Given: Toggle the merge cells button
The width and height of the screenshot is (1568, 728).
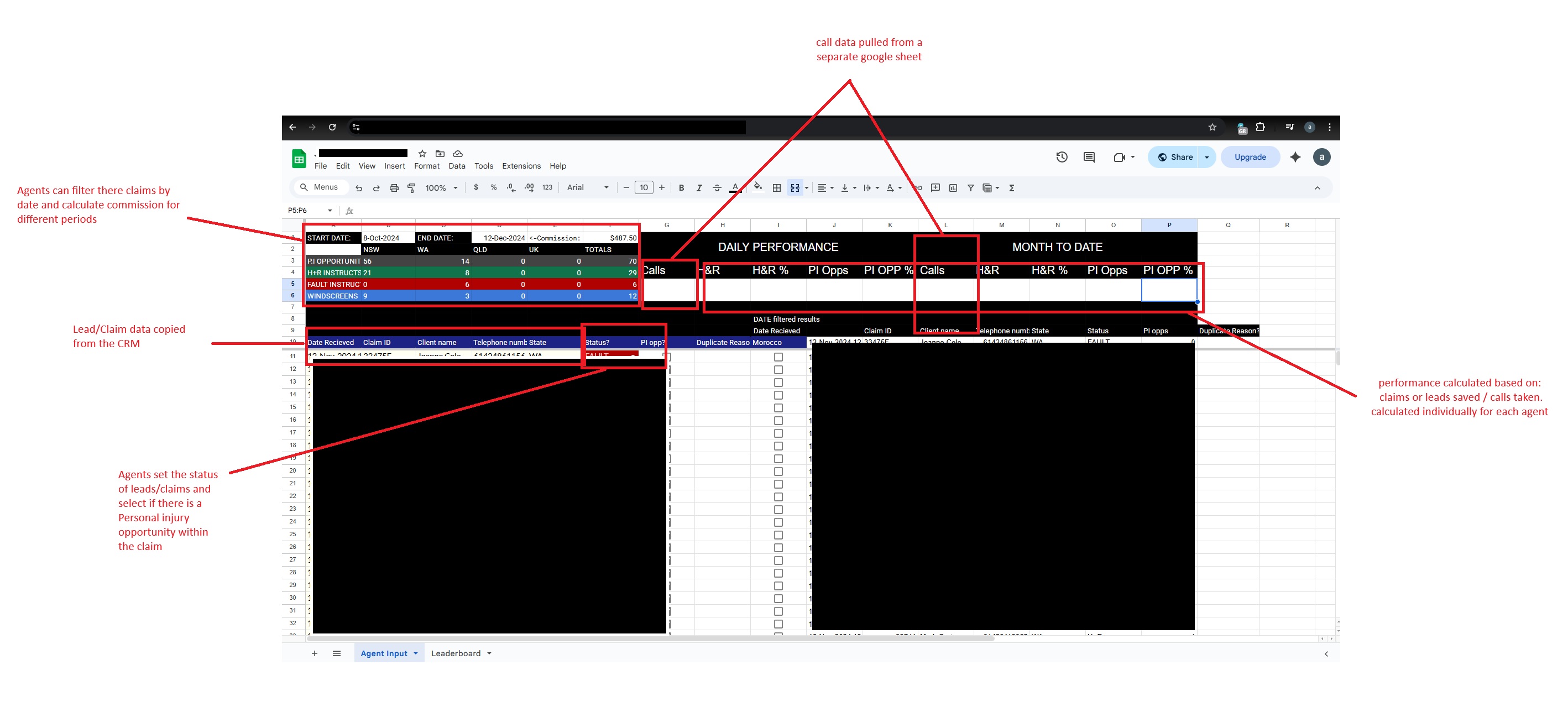Looking at the screenshot, I should 795,188.
